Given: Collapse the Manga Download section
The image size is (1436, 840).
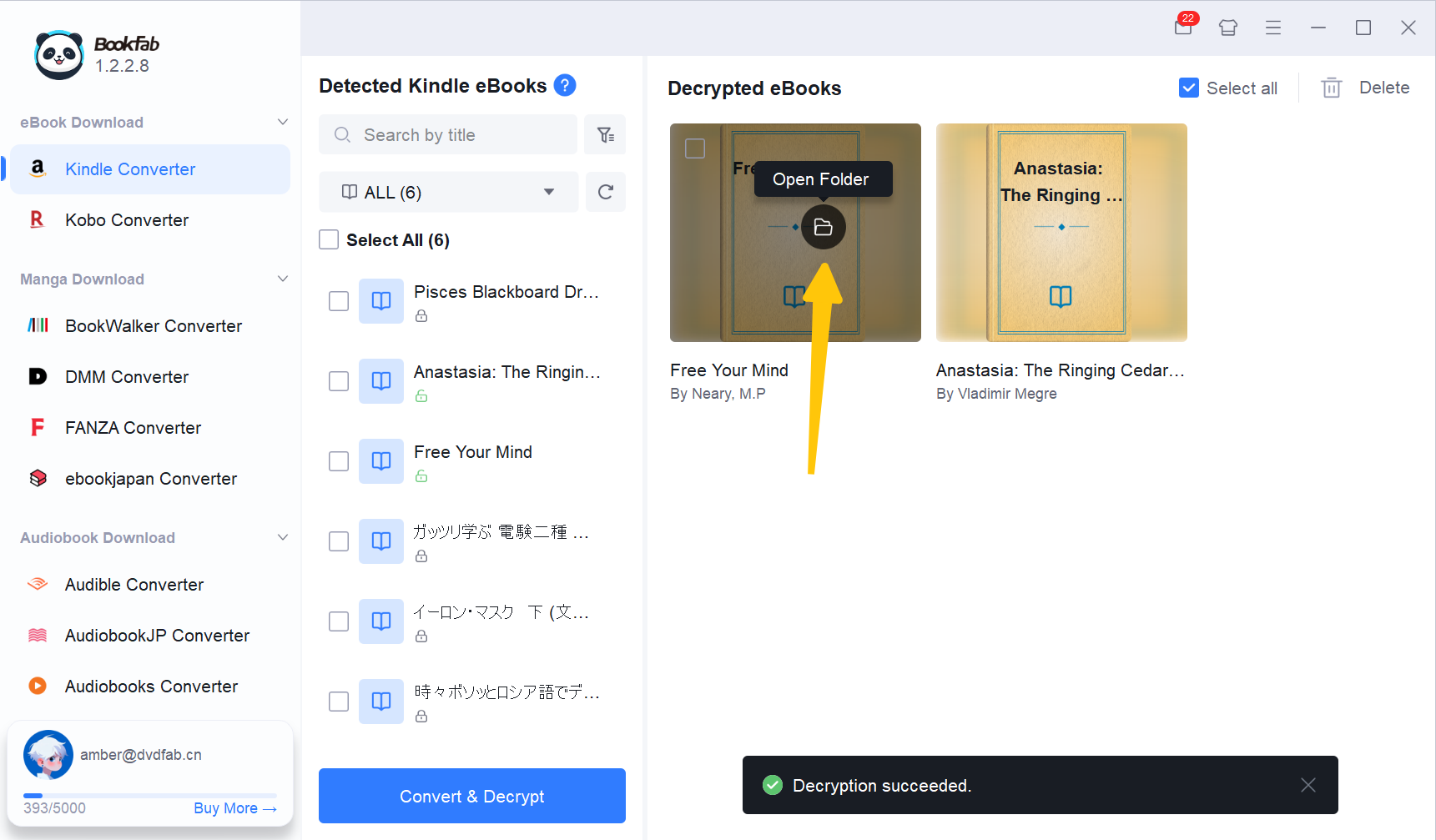Looking at the screenshot, I should (283, 279).
